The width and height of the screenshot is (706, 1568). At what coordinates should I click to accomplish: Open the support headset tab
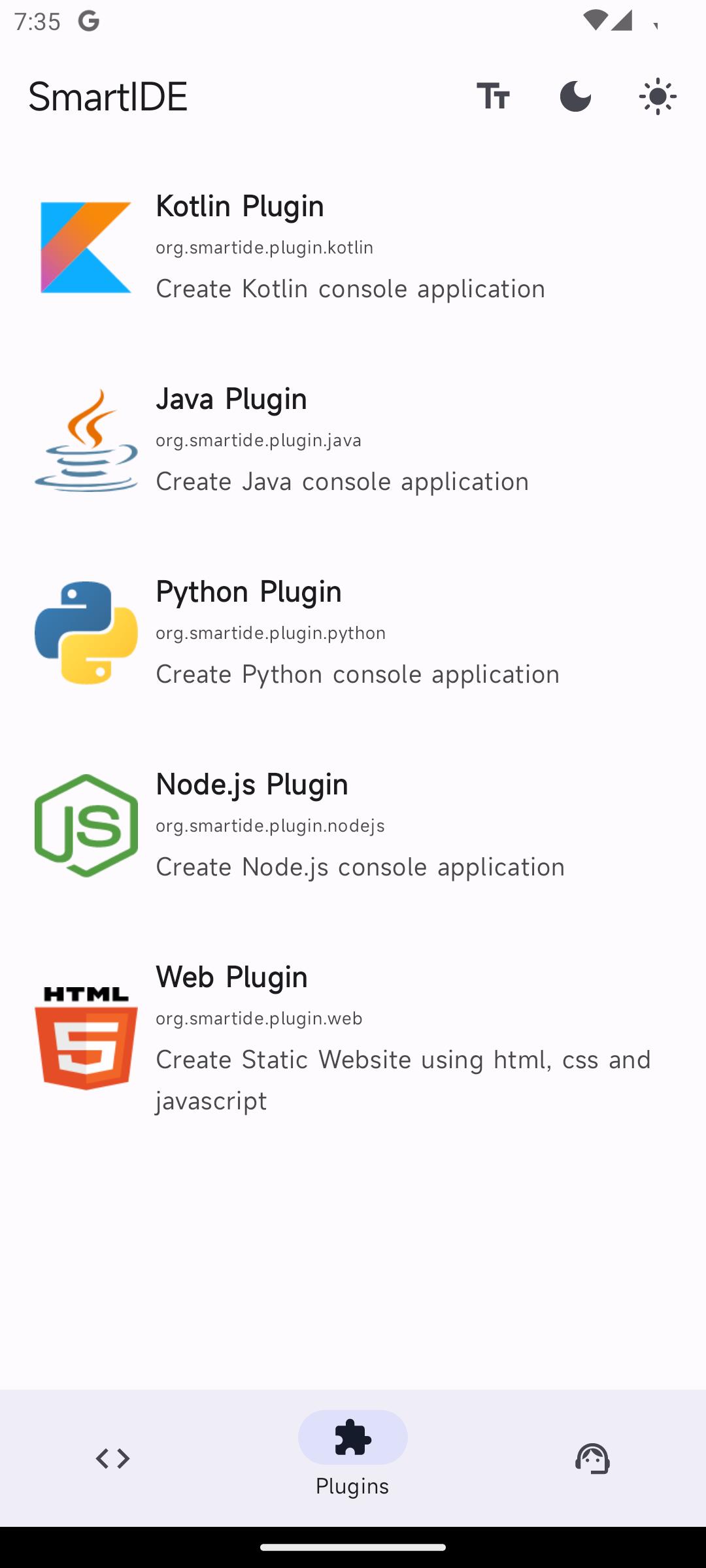point(592,1458)
